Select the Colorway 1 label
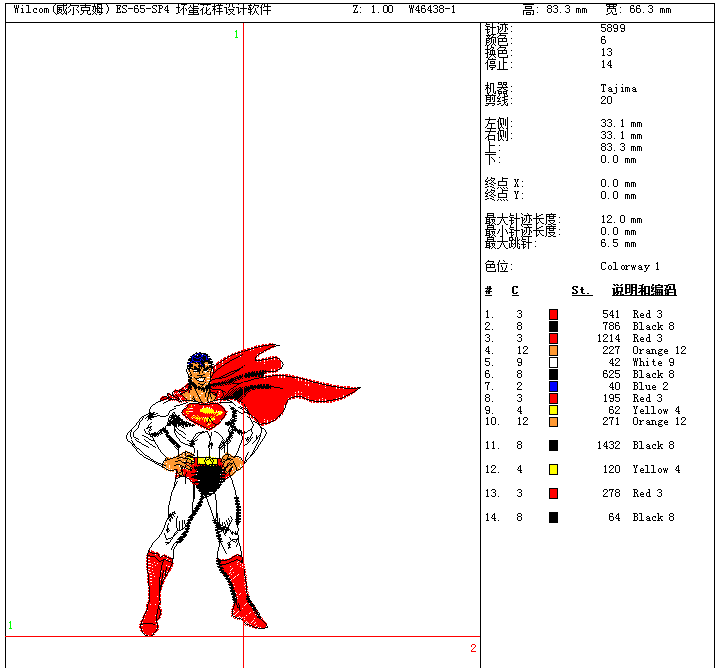The image size is (717, 668). tap(630, 267)
